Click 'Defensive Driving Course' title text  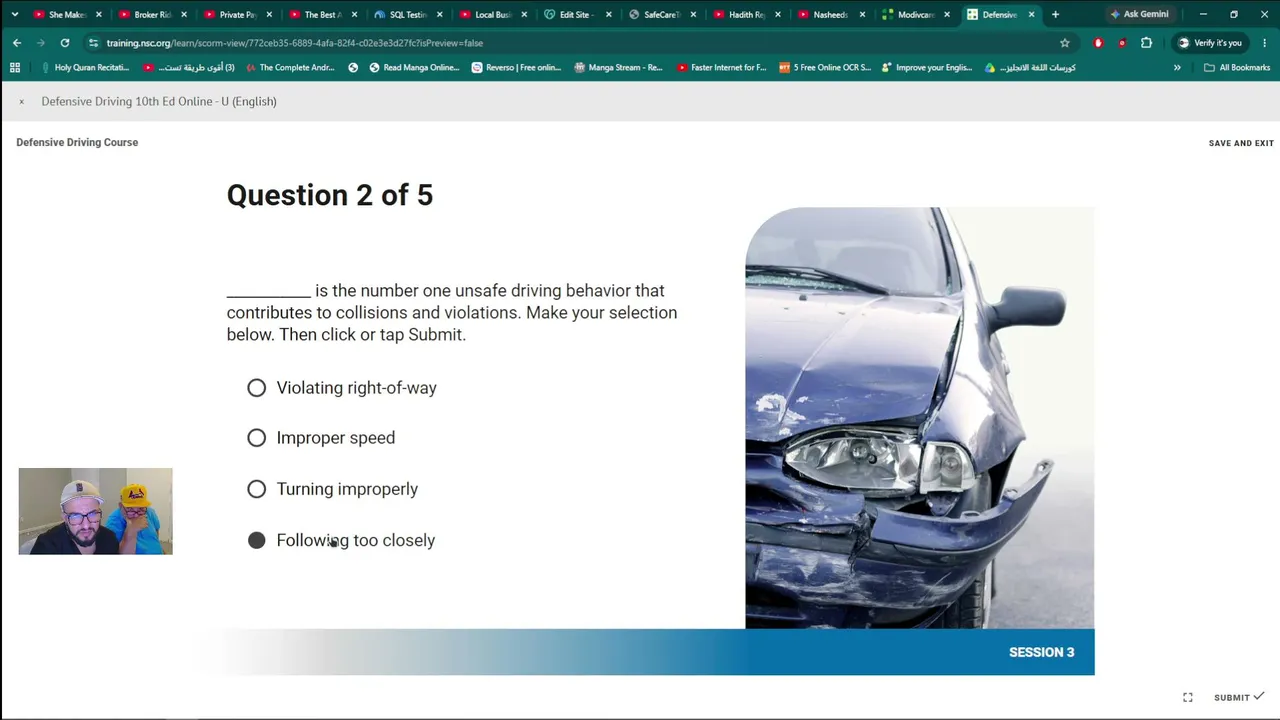pos(77,143)
